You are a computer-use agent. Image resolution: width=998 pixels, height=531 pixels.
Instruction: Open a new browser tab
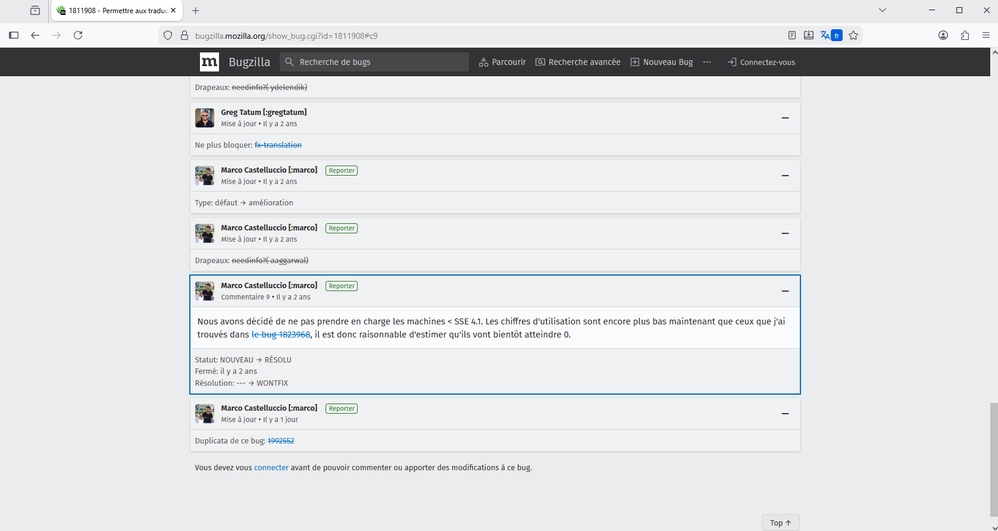click(x=195, y=10)
